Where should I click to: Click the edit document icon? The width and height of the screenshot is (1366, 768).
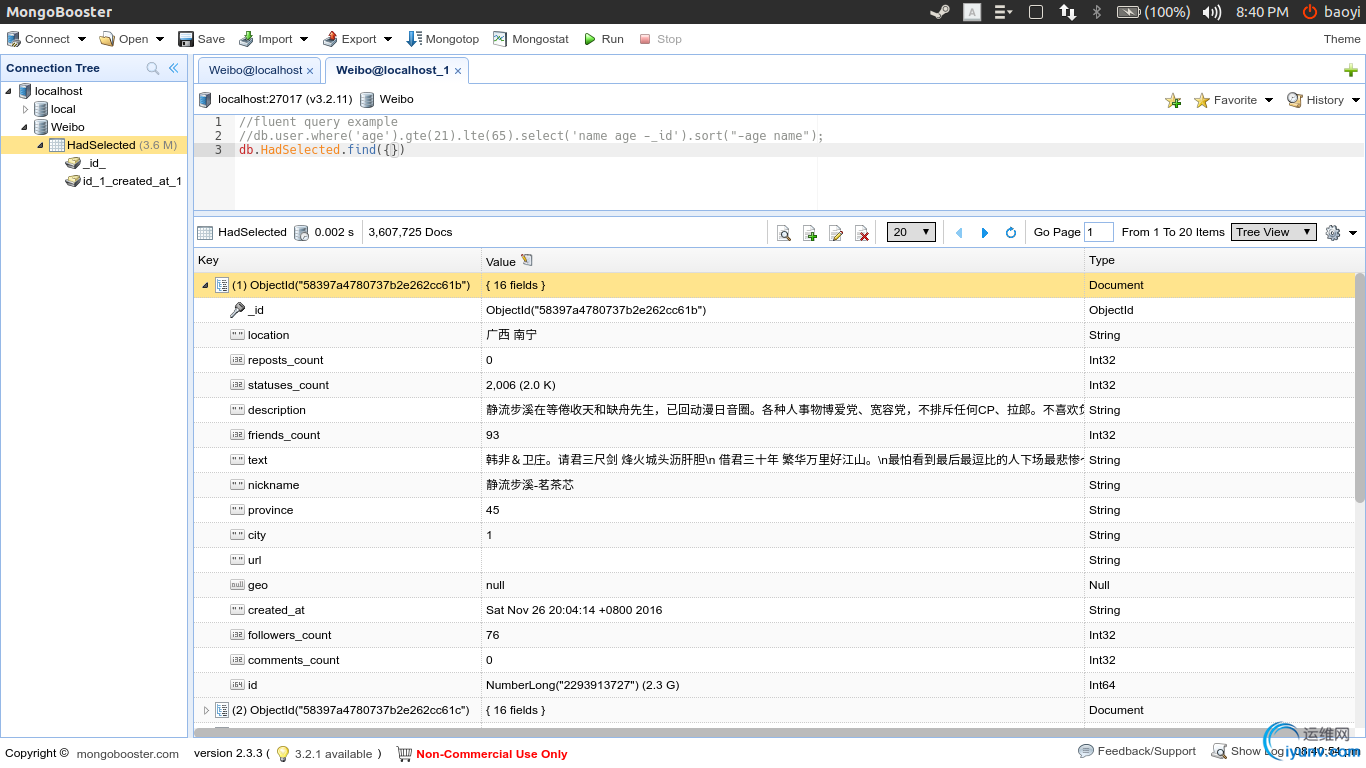click(x=836, y=232)
